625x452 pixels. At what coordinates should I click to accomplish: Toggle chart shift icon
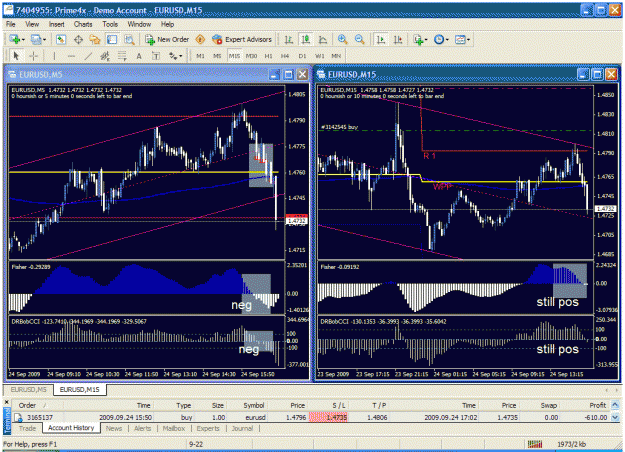coord(398,39)
